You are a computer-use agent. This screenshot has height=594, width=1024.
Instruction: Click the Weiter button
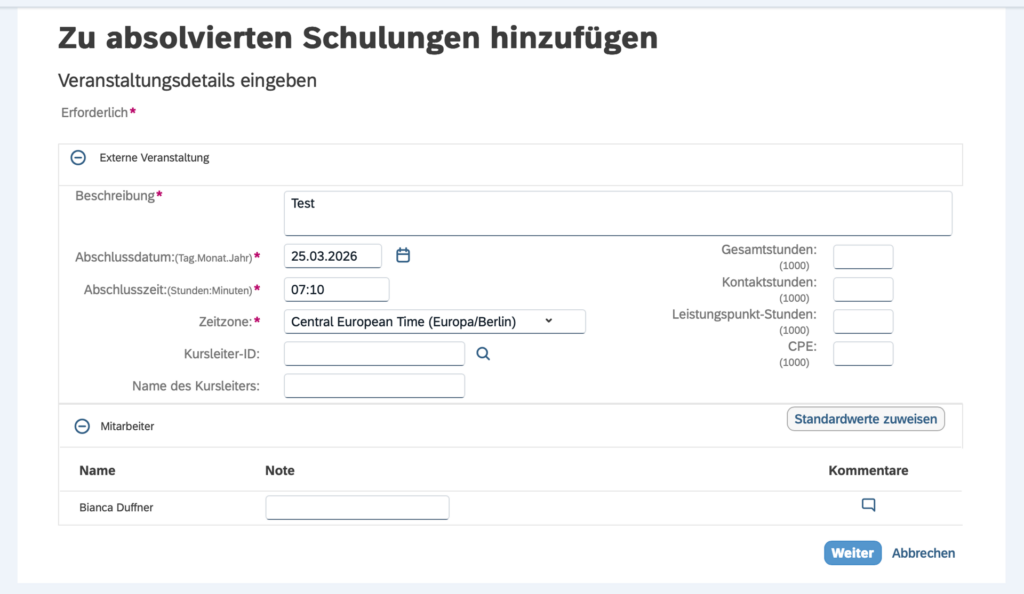click(852, 553)
